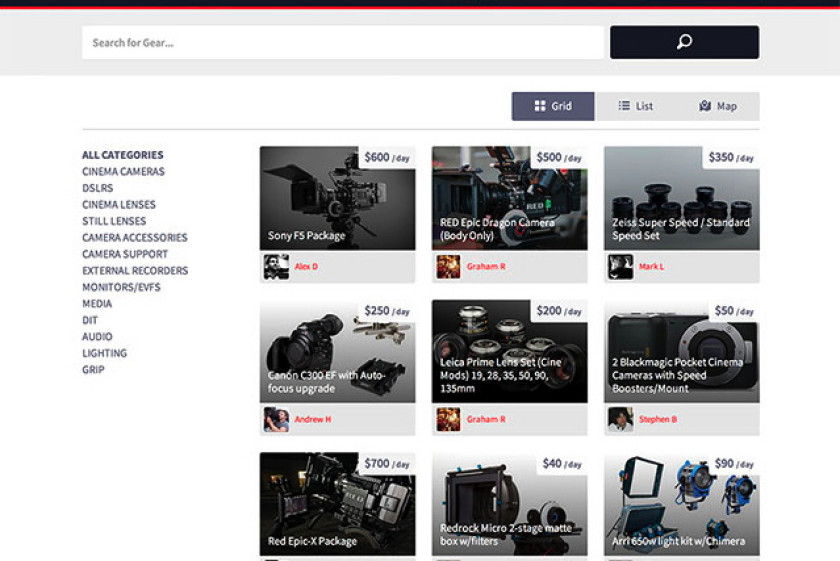Open Leica Prime Lens Set listing
Viewport: 840px width, 561px height.
pyautogui.click(x=509, y=351)
